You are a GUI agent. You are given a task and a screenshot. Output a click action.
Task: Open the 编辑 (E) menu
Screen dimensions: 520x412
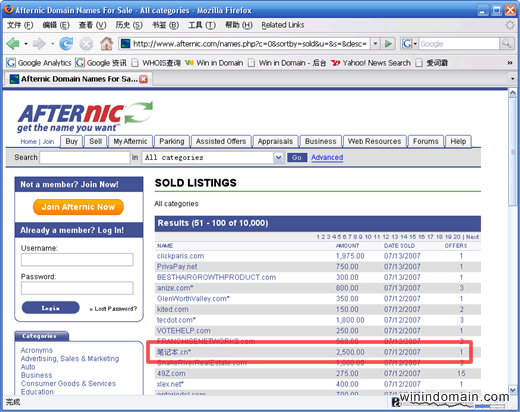tap(56, 25)
